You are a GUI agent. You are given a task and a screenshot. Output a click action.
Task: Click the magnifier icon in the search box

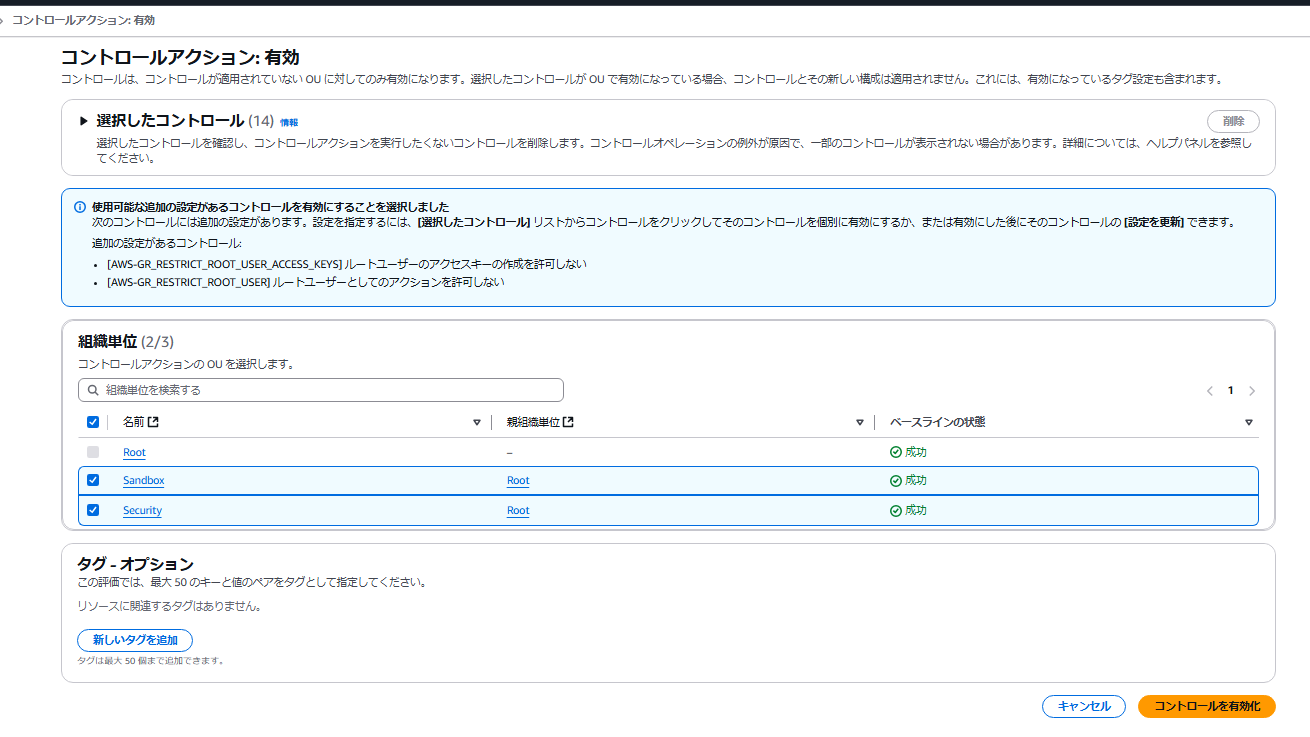(94, 390)
